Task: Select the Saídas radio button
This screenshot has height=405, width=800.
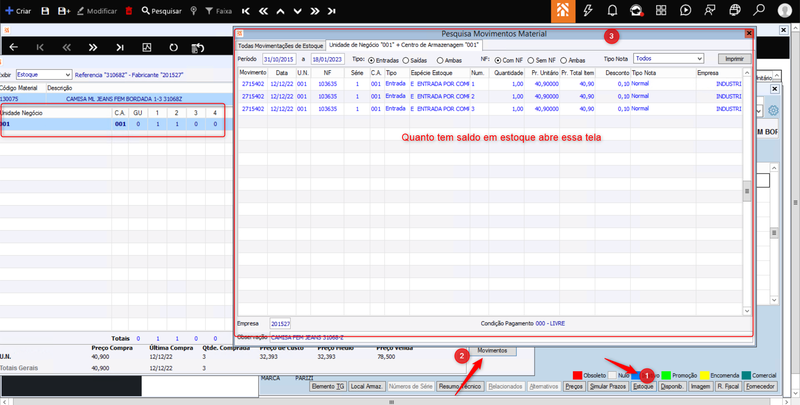Action: [x=406, y=60]
